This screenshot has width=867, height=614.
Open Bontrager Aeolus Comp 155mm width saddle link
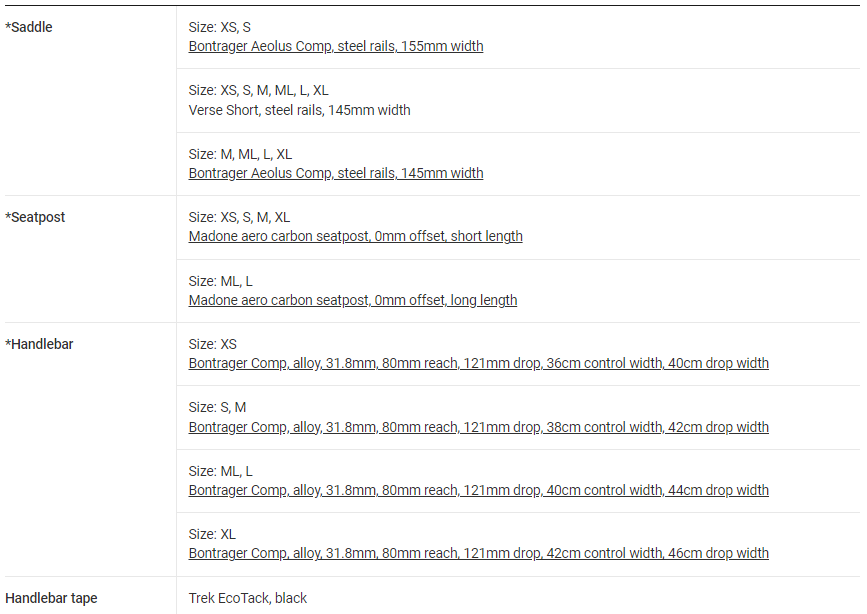click(336, 46)
